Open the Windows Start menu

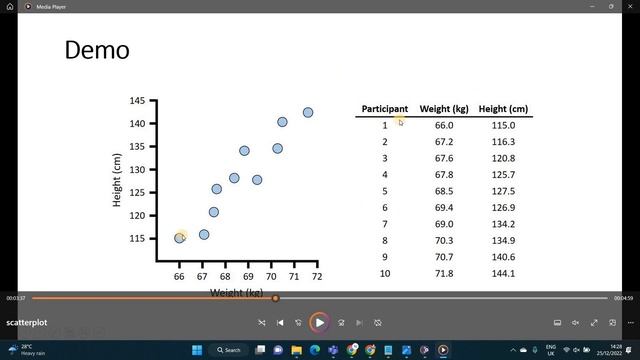197,350
